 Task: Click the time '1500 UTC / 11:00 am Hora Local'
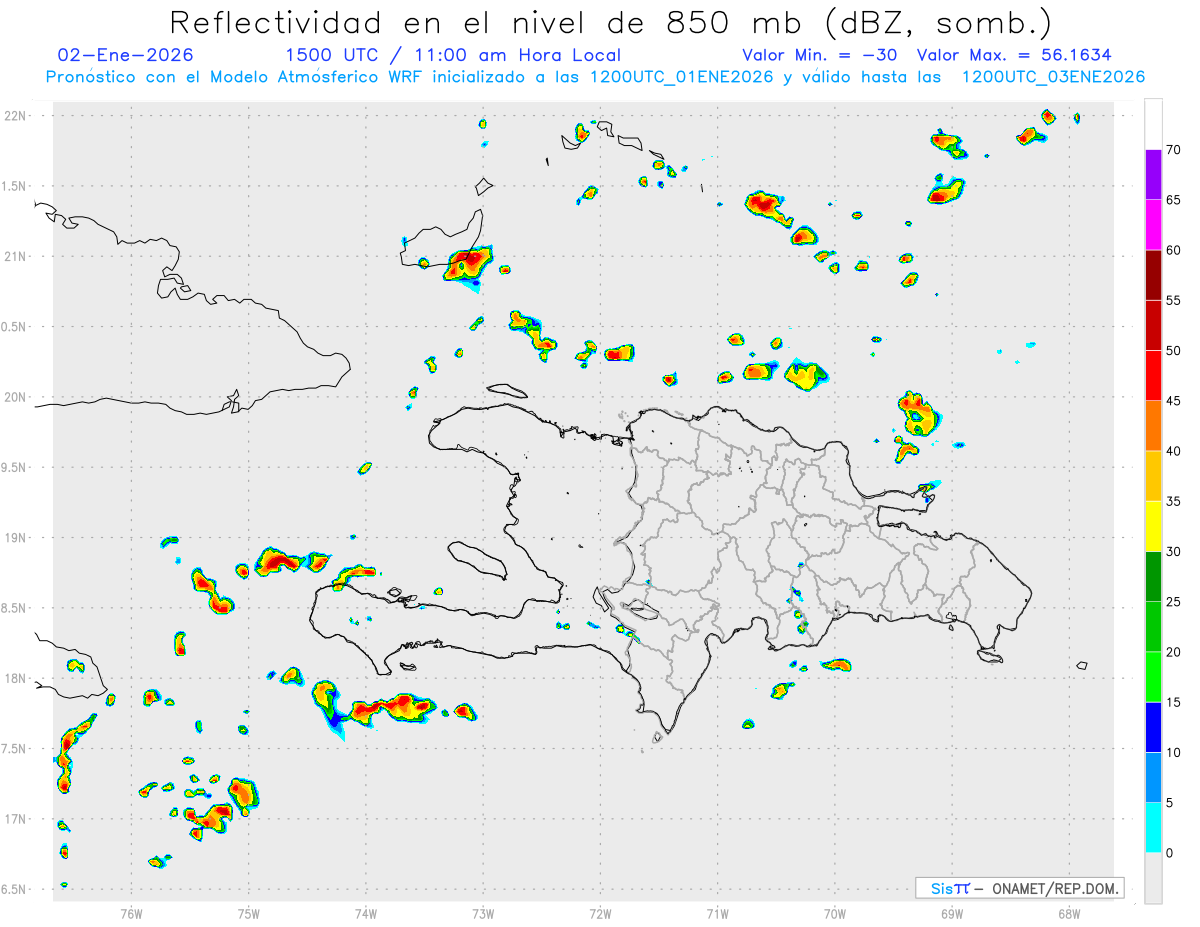[x=453, y=55]
